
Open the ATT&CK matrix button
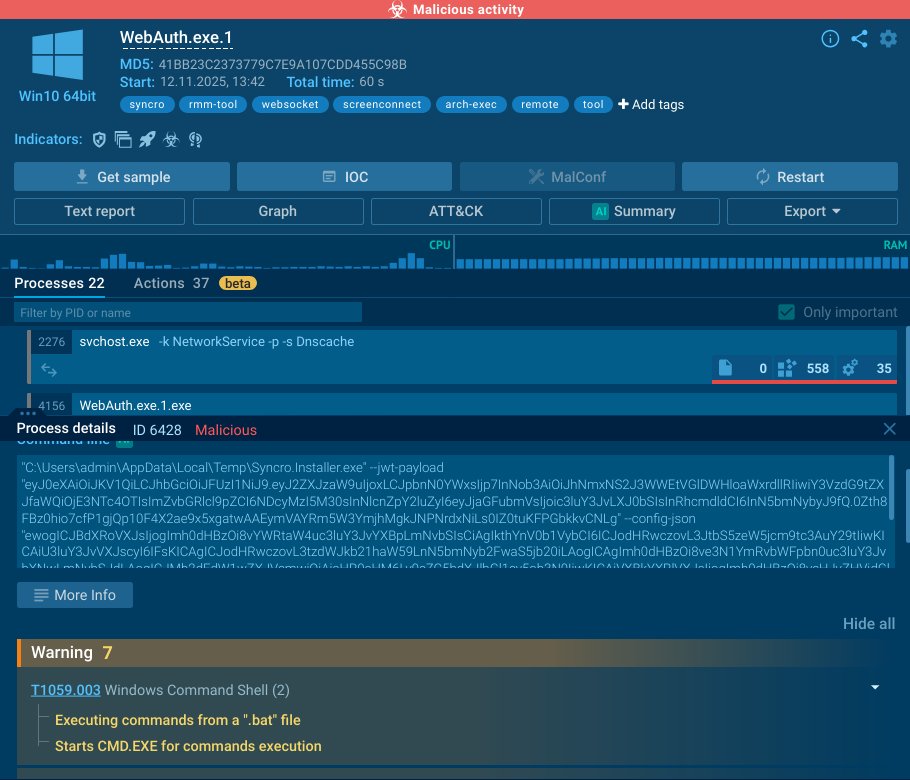(x=456, y=211)
